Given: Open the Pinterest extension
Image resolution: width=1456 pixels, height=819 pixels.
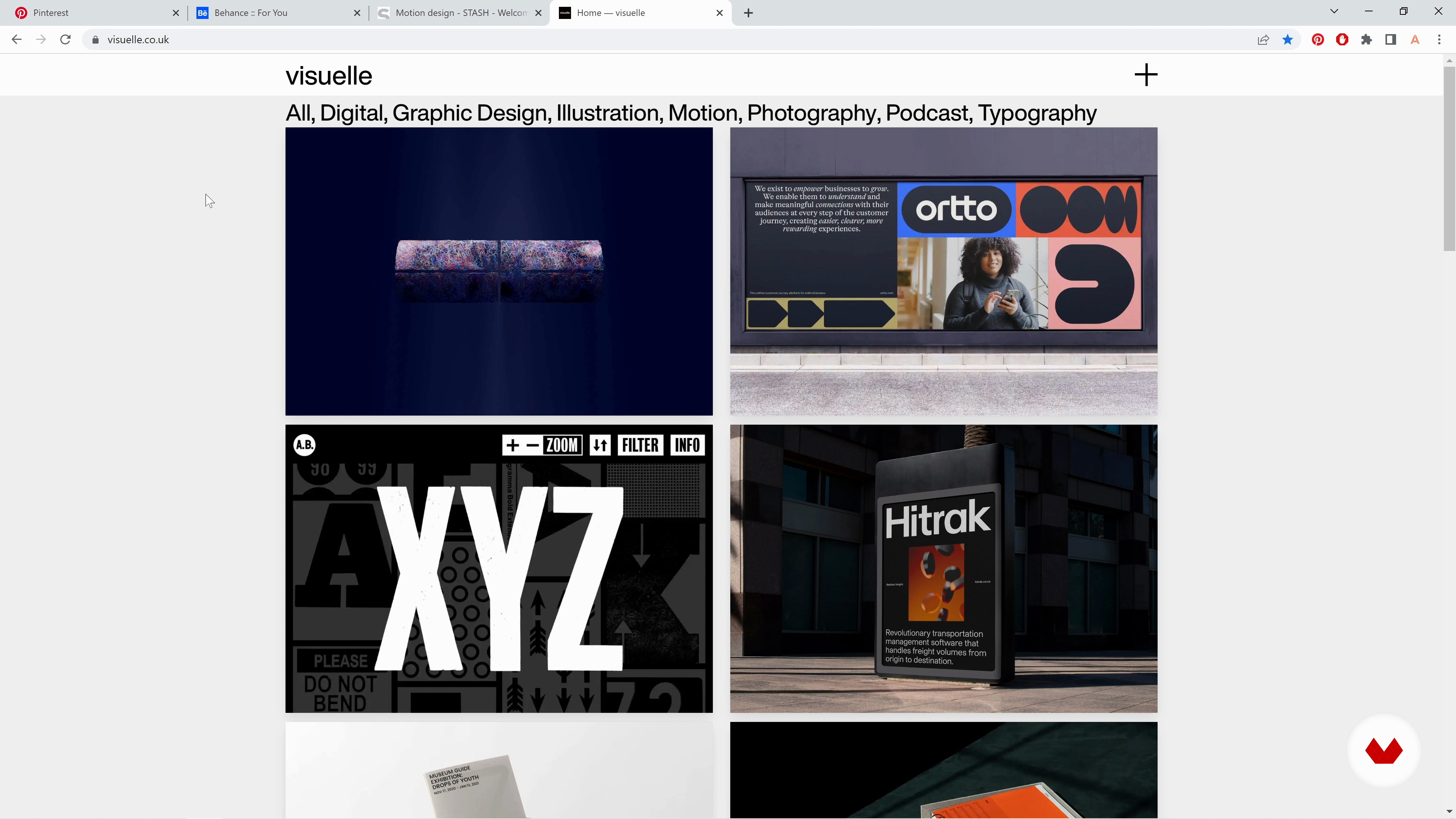Looking at the screenshot, I should (x=1318, y=39).
